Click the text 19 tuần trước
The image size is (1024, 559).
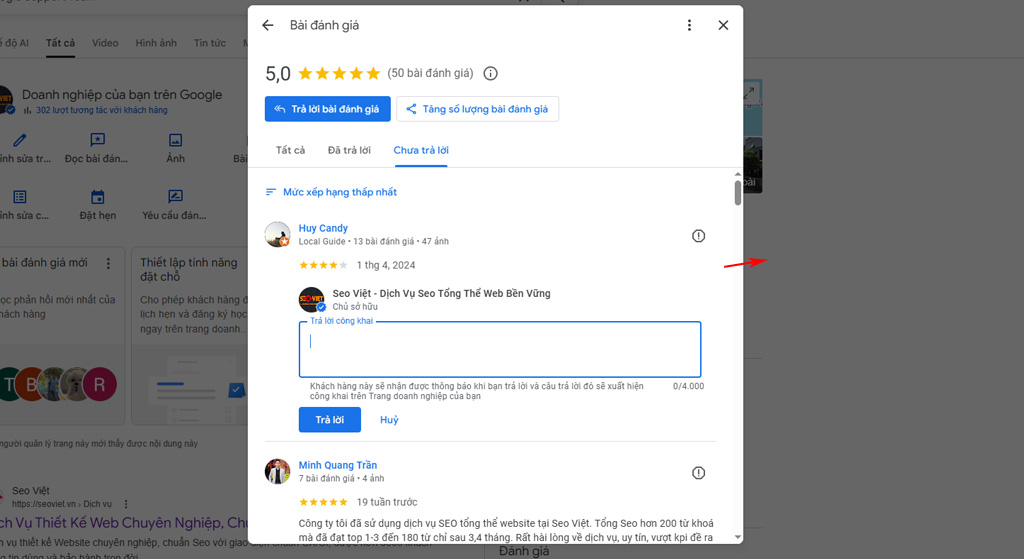point(387,502)
